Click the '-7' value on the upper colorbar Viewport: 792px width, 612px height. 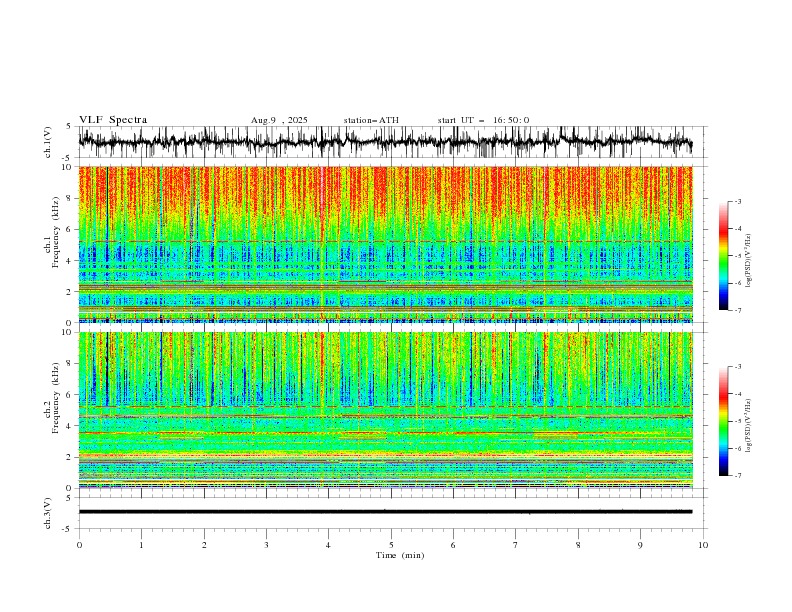coord(738,310)
